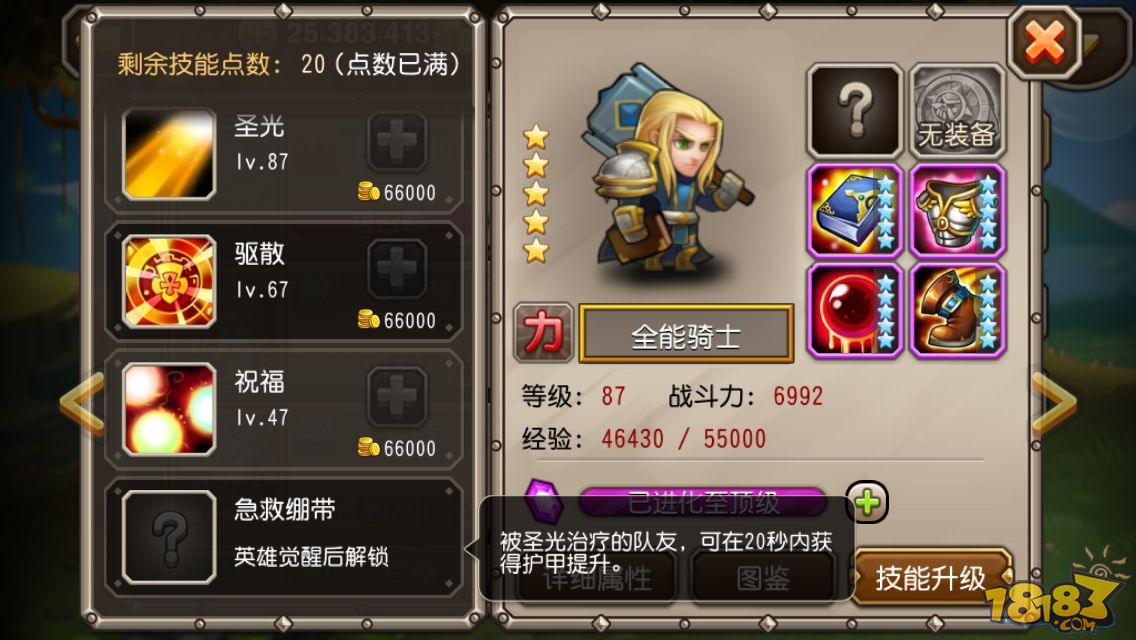Screen dimensions: 1136x640
Task: Upgrade 驱散 with its plus button
Action: (x=397, y=269)
